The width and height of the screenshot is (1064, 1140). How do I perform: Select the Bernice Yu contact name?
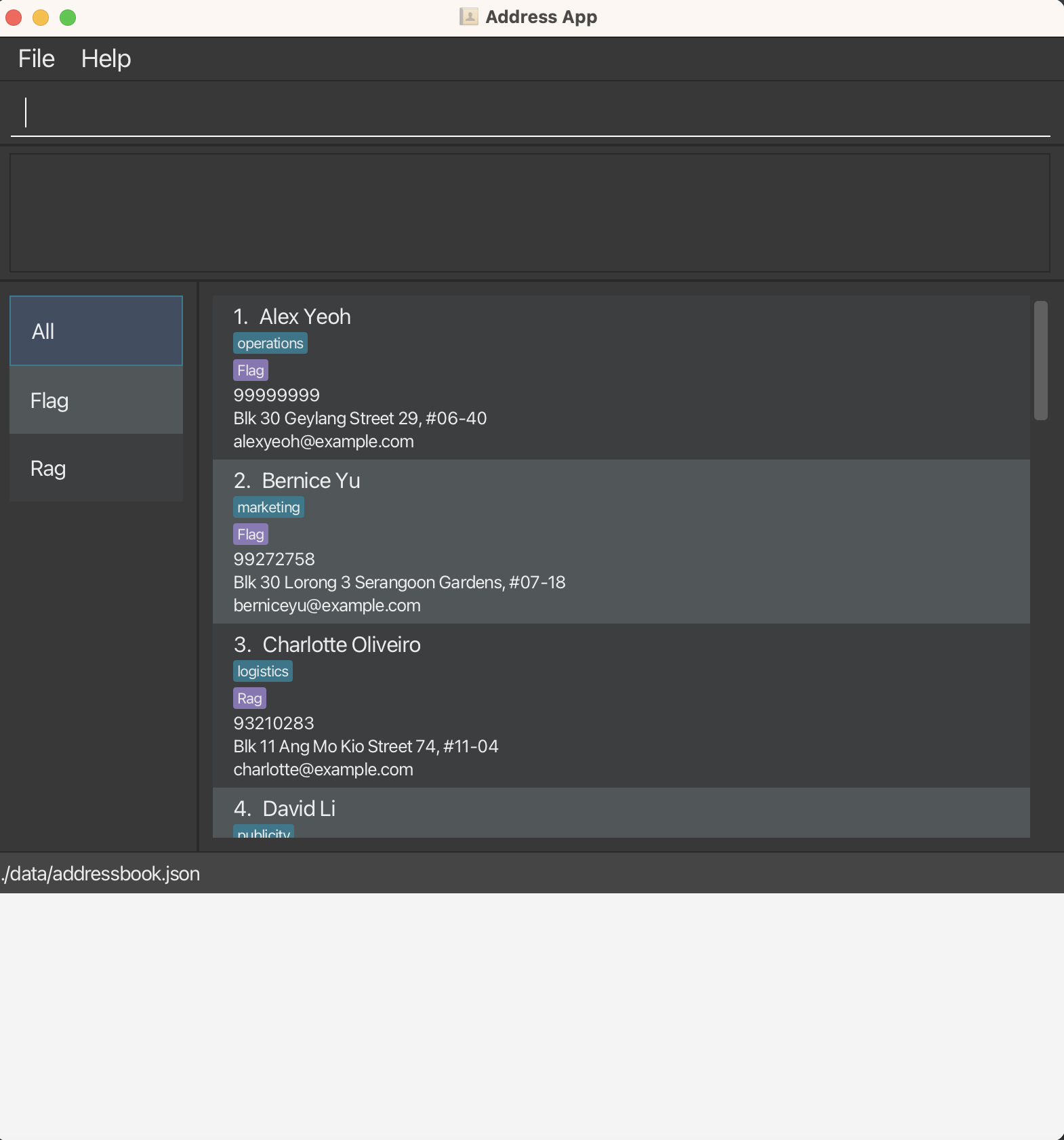pos(310,481)
